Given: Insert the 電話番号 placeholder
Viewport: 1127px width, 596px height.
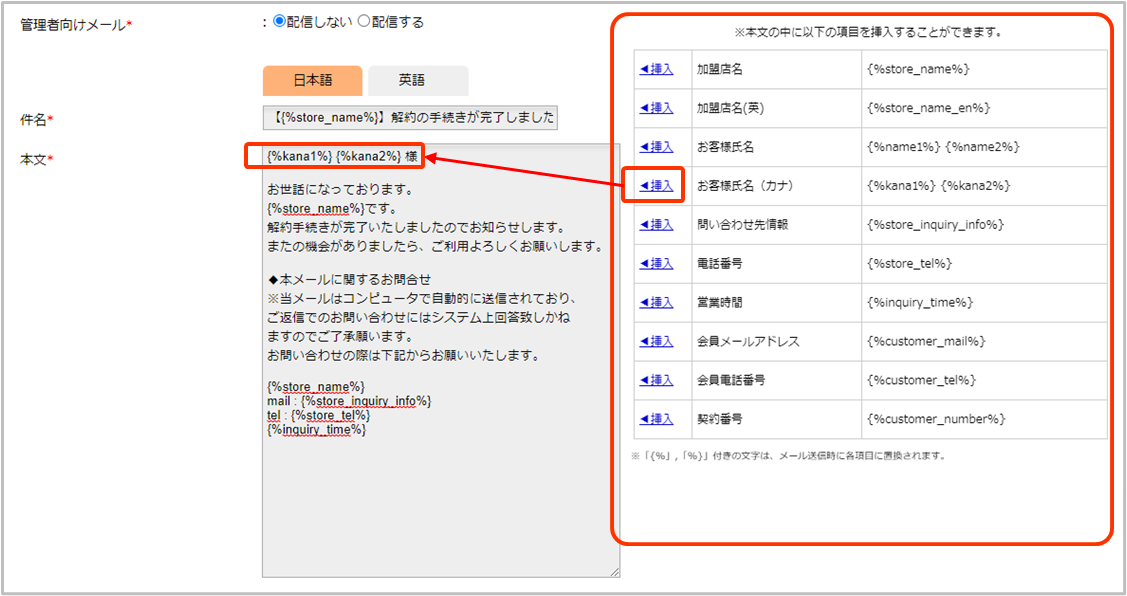Looking at the screenshot, I should (x=656, y=264).
